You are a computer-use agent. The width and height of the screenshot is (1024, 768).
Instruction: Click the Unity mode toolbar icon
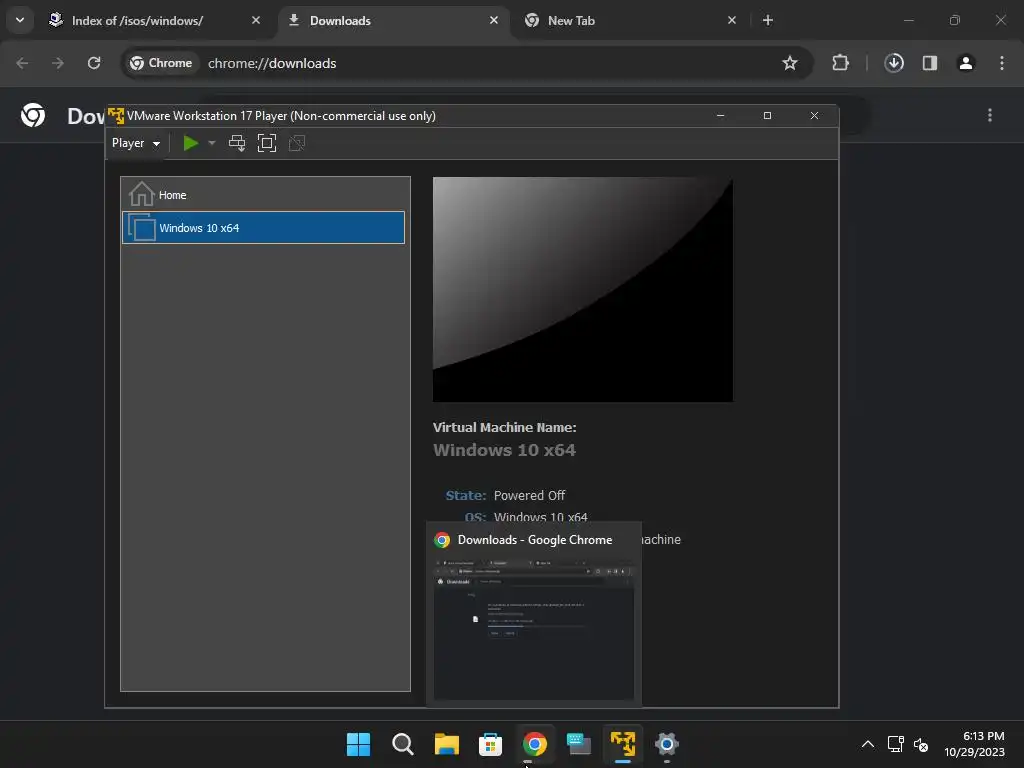[297, 143]
